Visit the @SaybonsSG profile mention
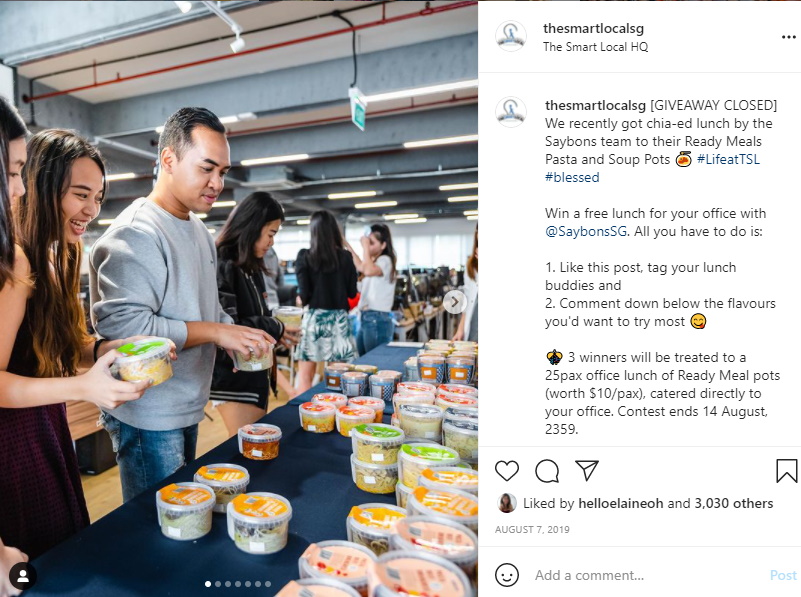 586,231
